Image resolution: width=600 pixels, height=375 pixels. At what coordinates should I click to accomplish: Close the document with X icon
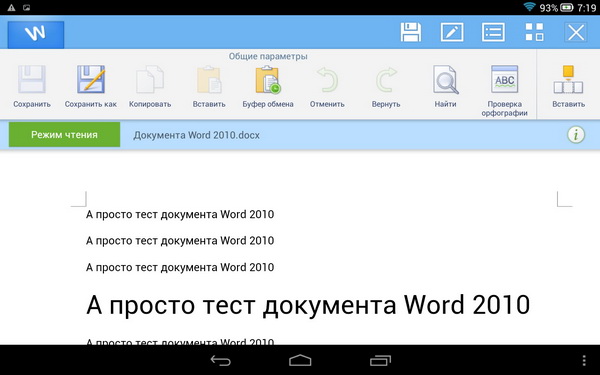click(x=576, y=32)
